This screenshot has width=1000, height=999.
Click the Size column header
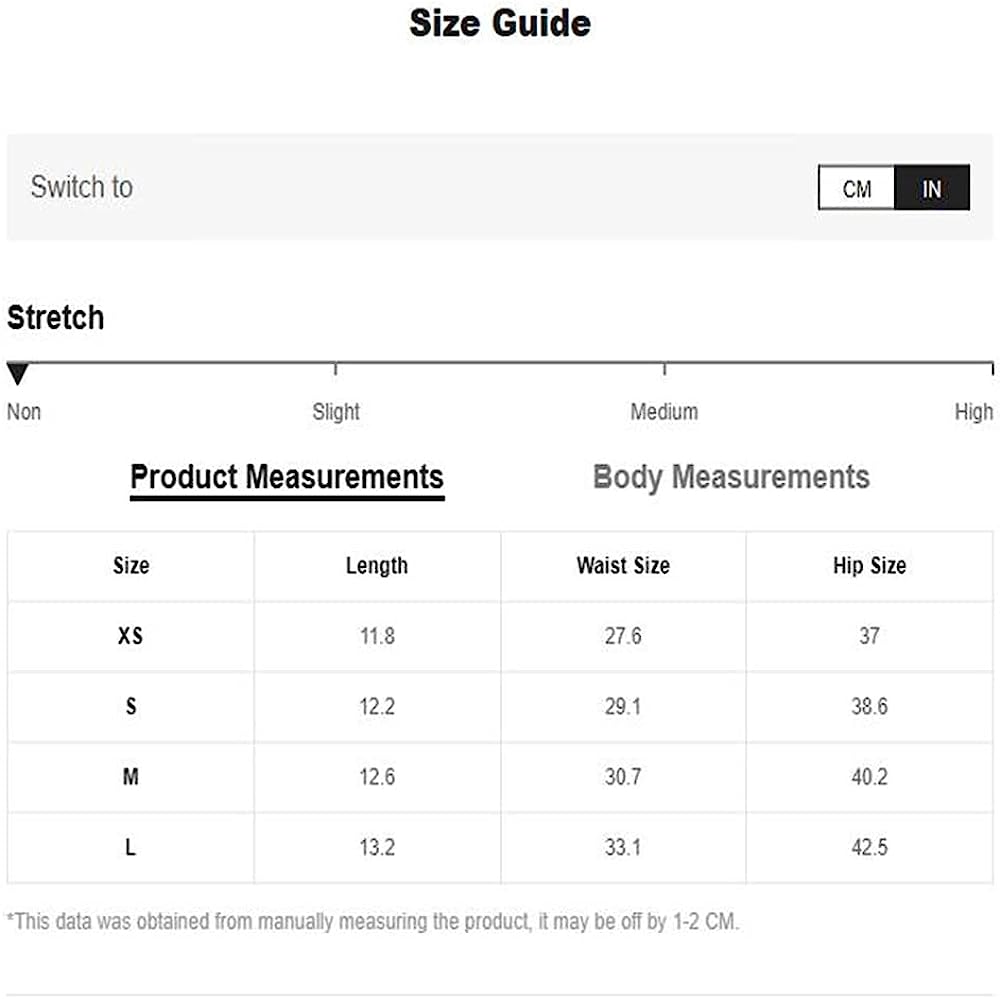[x=131, y=566]
